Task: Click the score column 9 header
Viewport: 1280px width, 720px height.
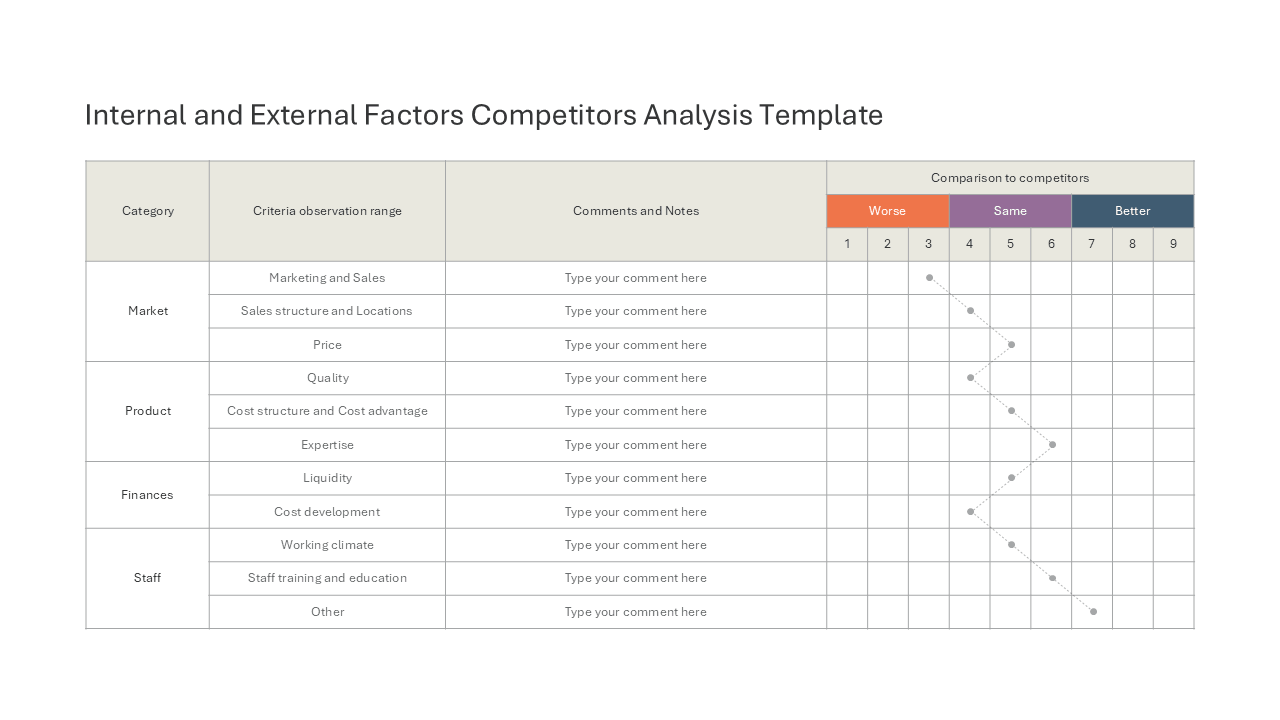Action: point(1173,244)
